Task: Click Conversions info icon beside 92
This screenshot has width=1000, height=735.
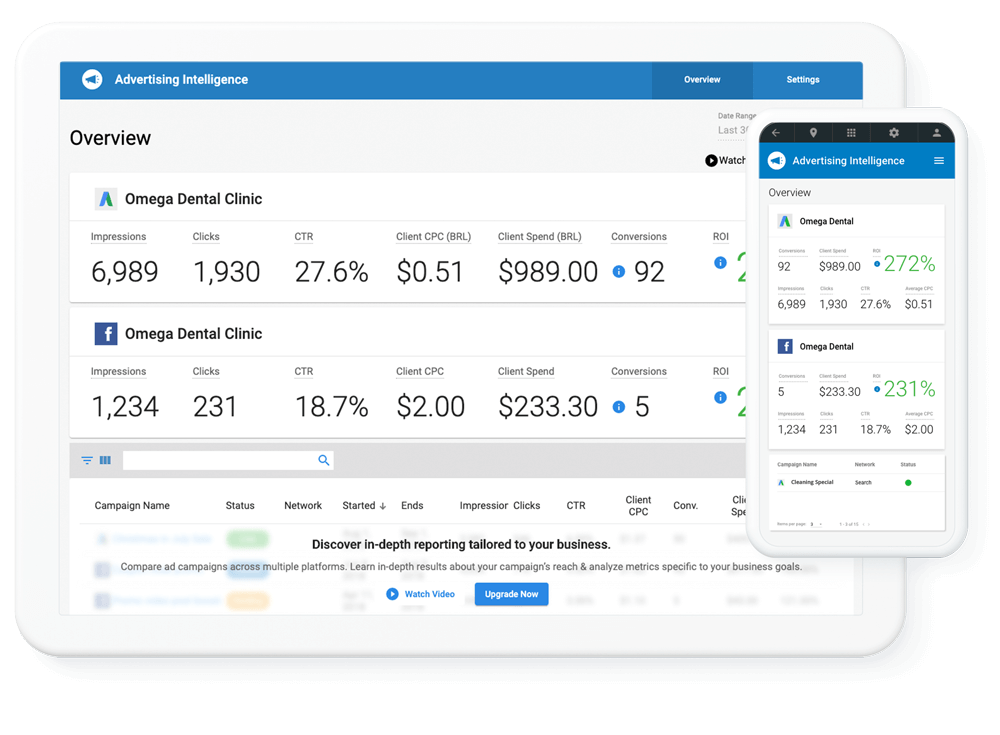Action: pos(619,272)
